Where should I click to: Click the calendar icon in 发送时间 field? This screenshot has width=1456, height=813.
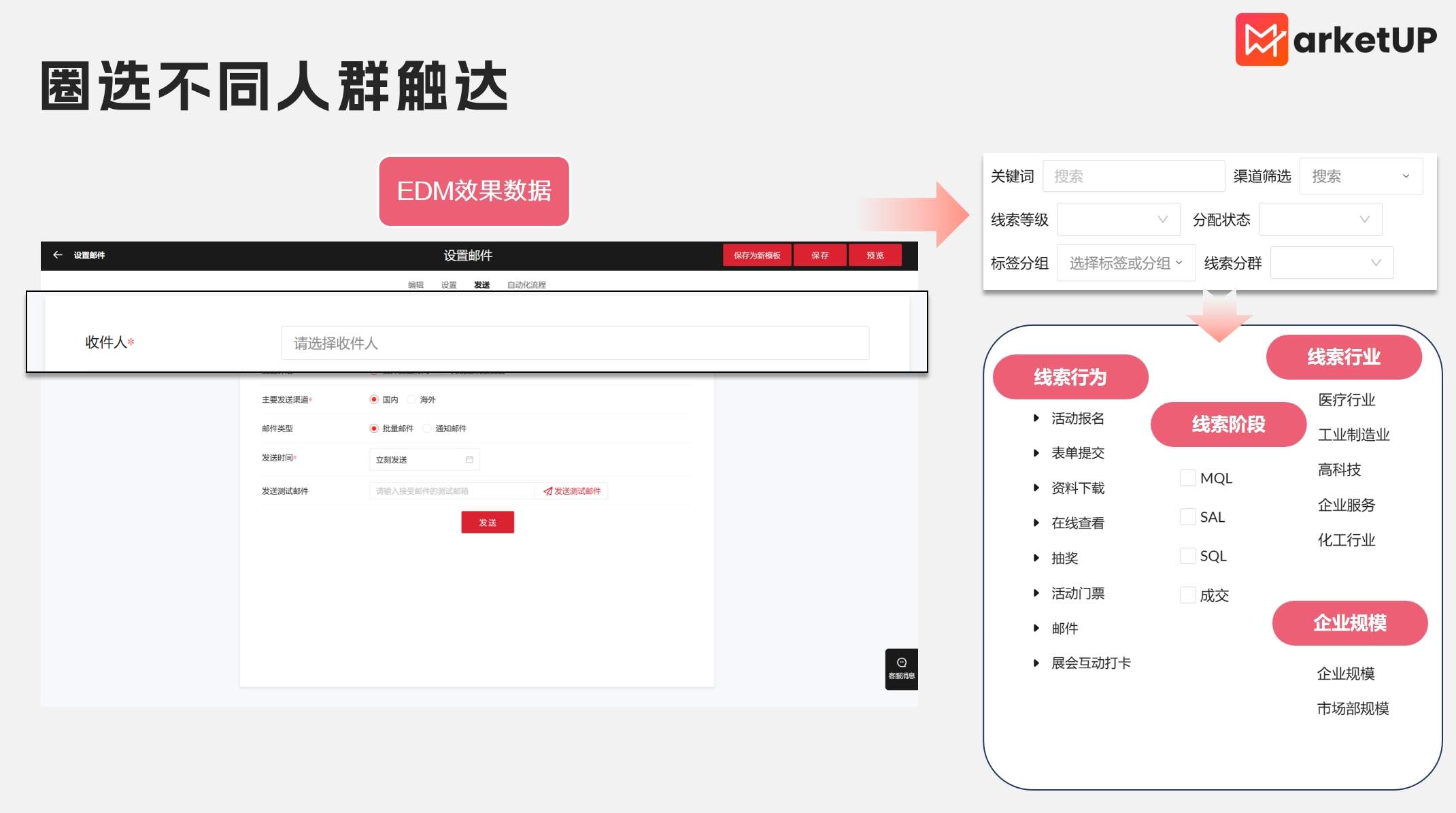click(469, 460)
